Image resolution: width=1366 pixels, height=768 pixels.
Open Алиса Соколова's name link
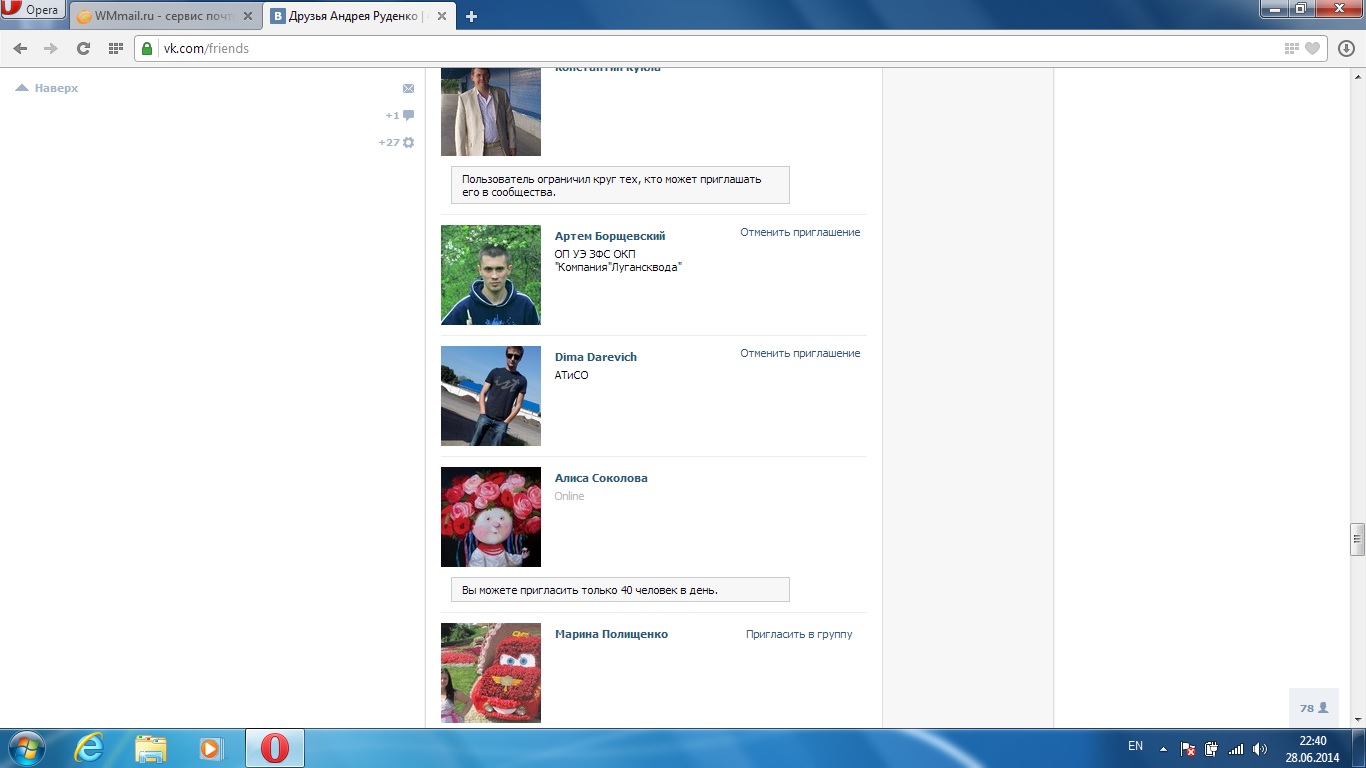(601, 478)
